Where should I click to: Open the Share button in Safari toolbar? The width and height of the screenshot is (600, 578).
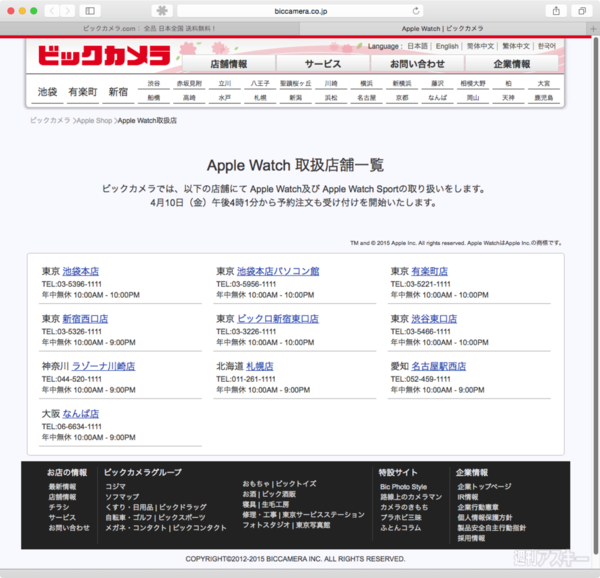pyautogui.click(x=556, y=11)
